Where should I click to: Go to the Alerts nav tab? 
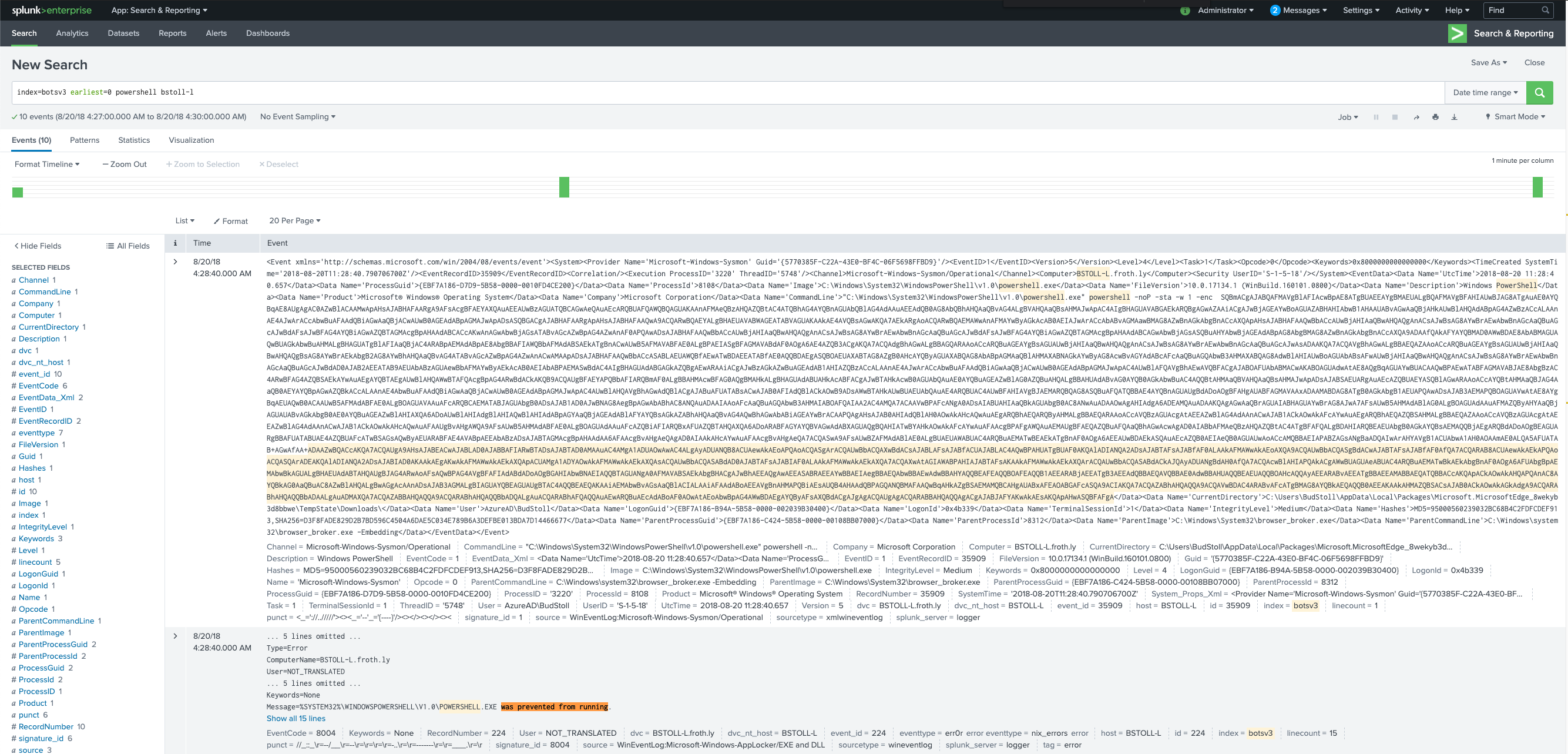coord(216,33)
